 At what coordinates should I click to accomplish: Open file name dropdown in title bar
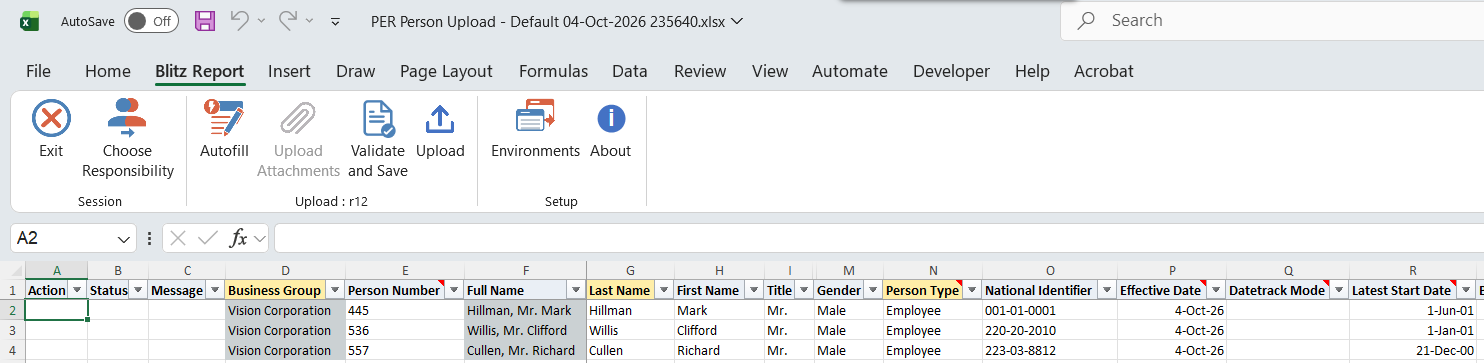(x=737, y=21)
